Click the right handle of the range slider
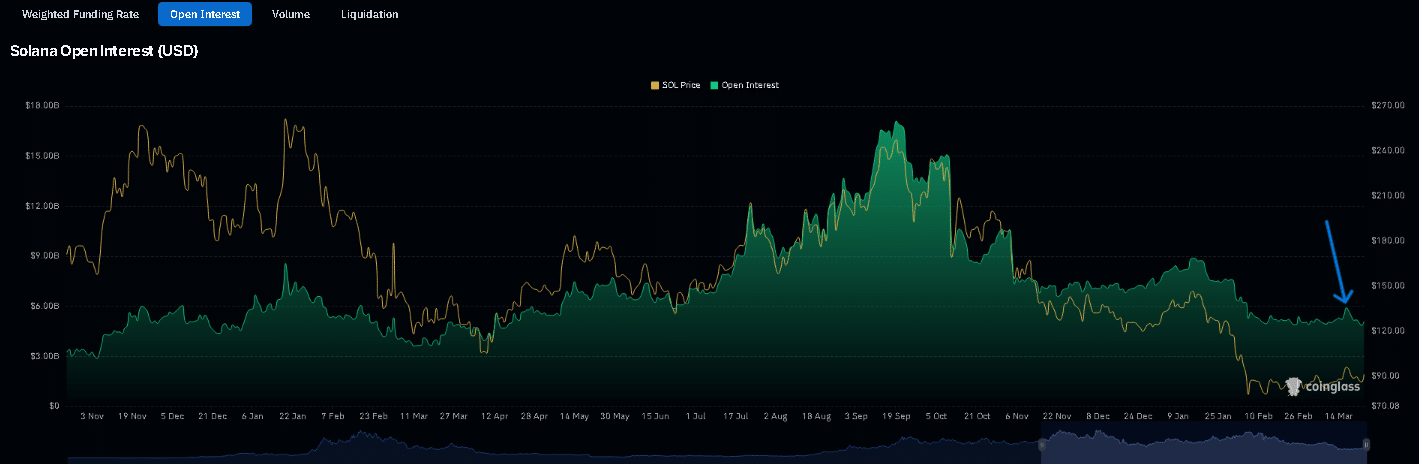This screenshot has height=464, width=1419. coord(1365,443)
